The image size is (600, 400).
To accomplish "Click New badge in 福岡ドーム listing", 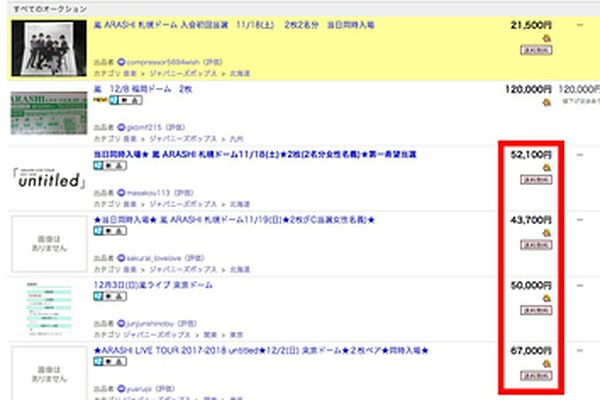I will pyautogui.click(x=101, y=100).
